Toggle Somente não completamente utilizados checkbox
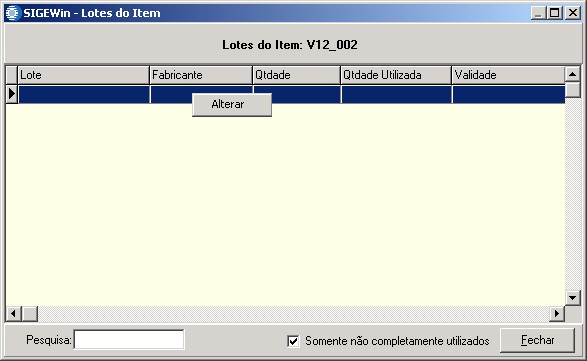This screenshot has width=587, height=361. pos(293,341)
